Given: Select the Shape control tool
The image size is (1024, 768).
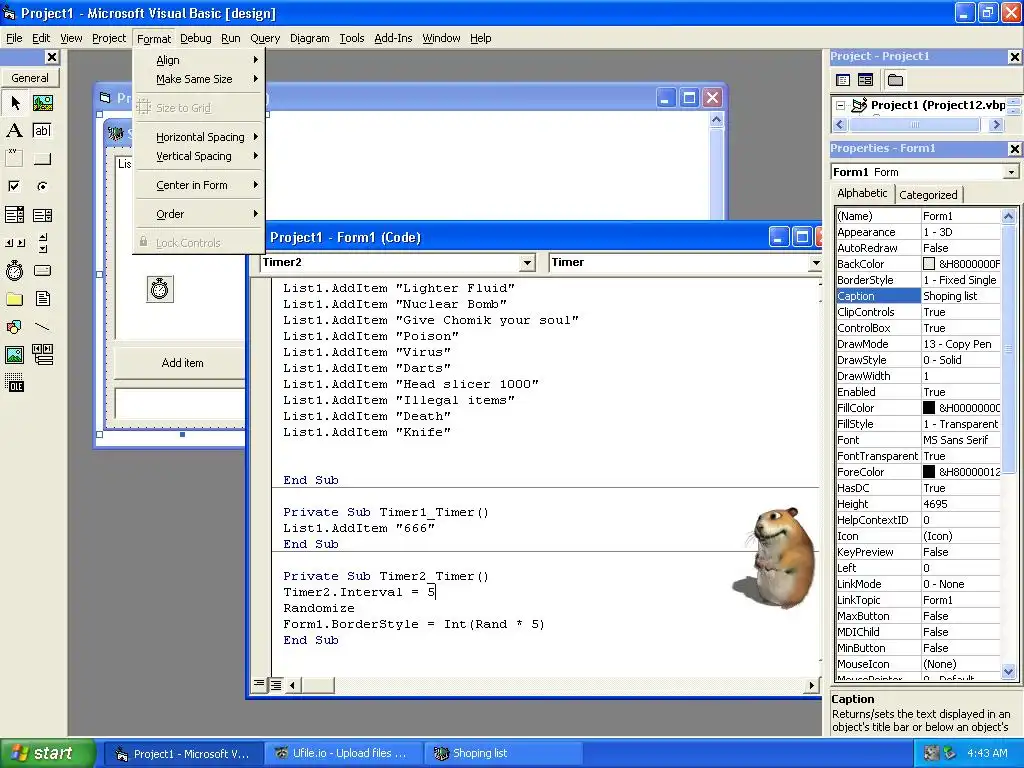Looking at the screenshot, I should click(x=14, y=327).
